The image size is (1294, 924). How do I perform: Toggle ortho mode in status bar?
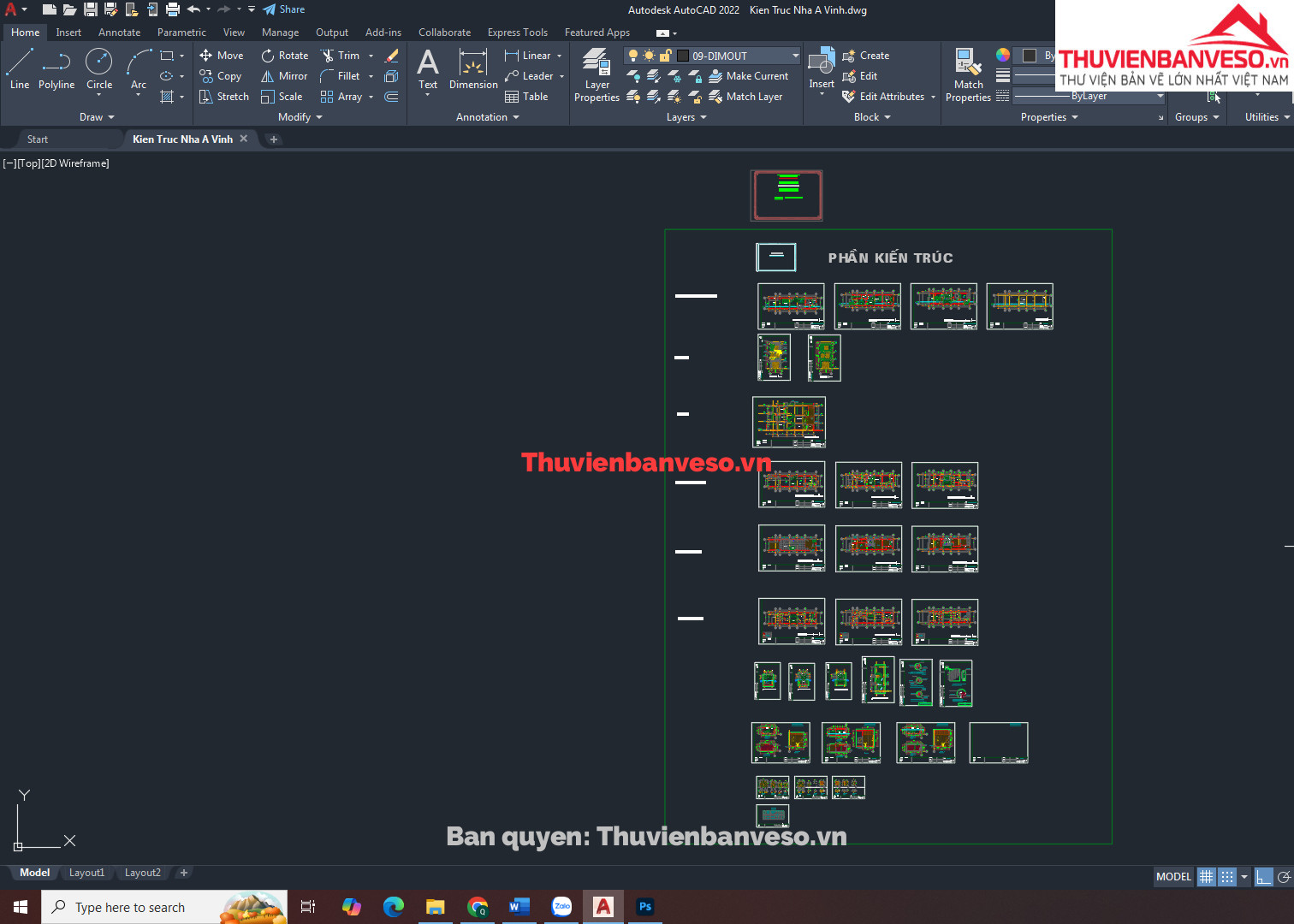point(1263,877)
